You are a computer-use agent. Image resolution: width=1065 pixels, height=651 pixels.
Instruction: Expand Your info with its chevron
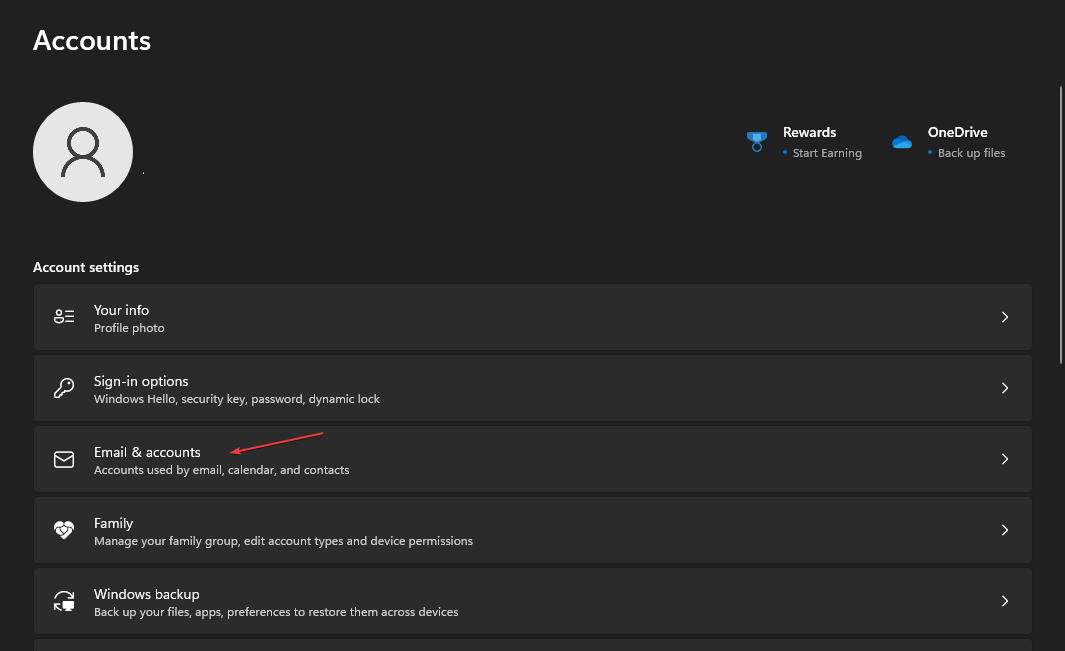pyautogui.click(x=1005, y=317)
